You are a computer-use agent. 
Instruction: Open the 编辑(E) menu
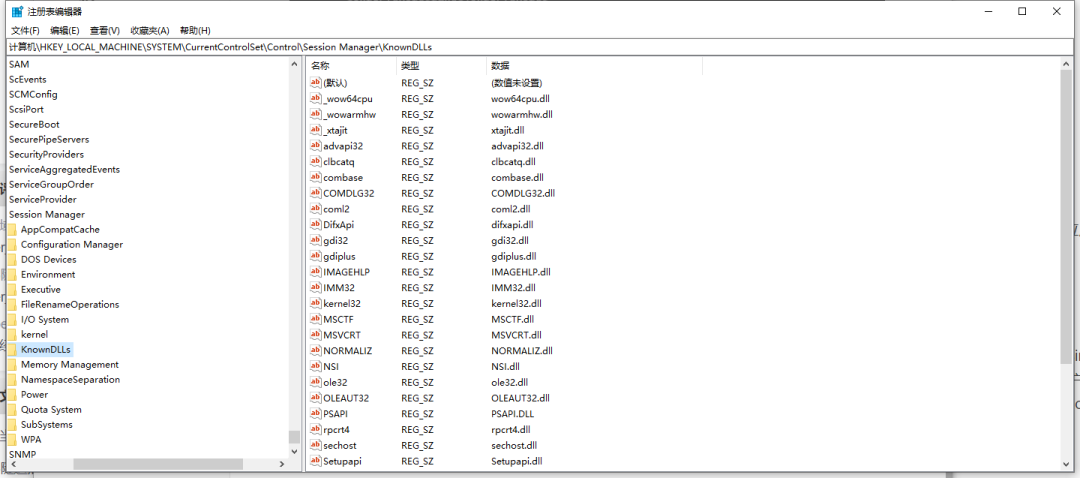pyautogui.click(x=65, y=30)
